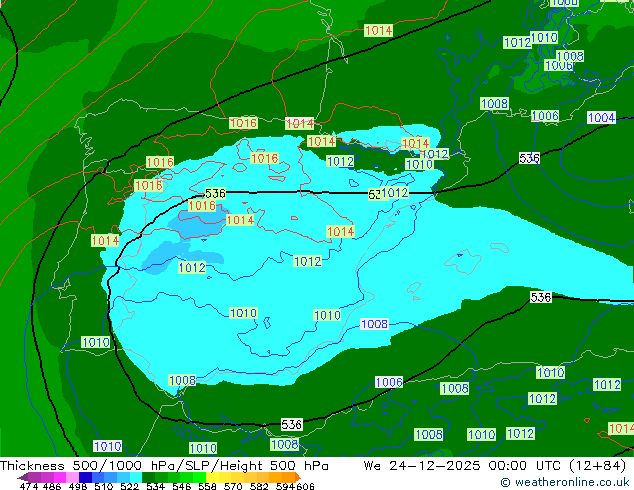
Task: Click legend value 486
Action: pyautogui.click(x=52, y=486)
